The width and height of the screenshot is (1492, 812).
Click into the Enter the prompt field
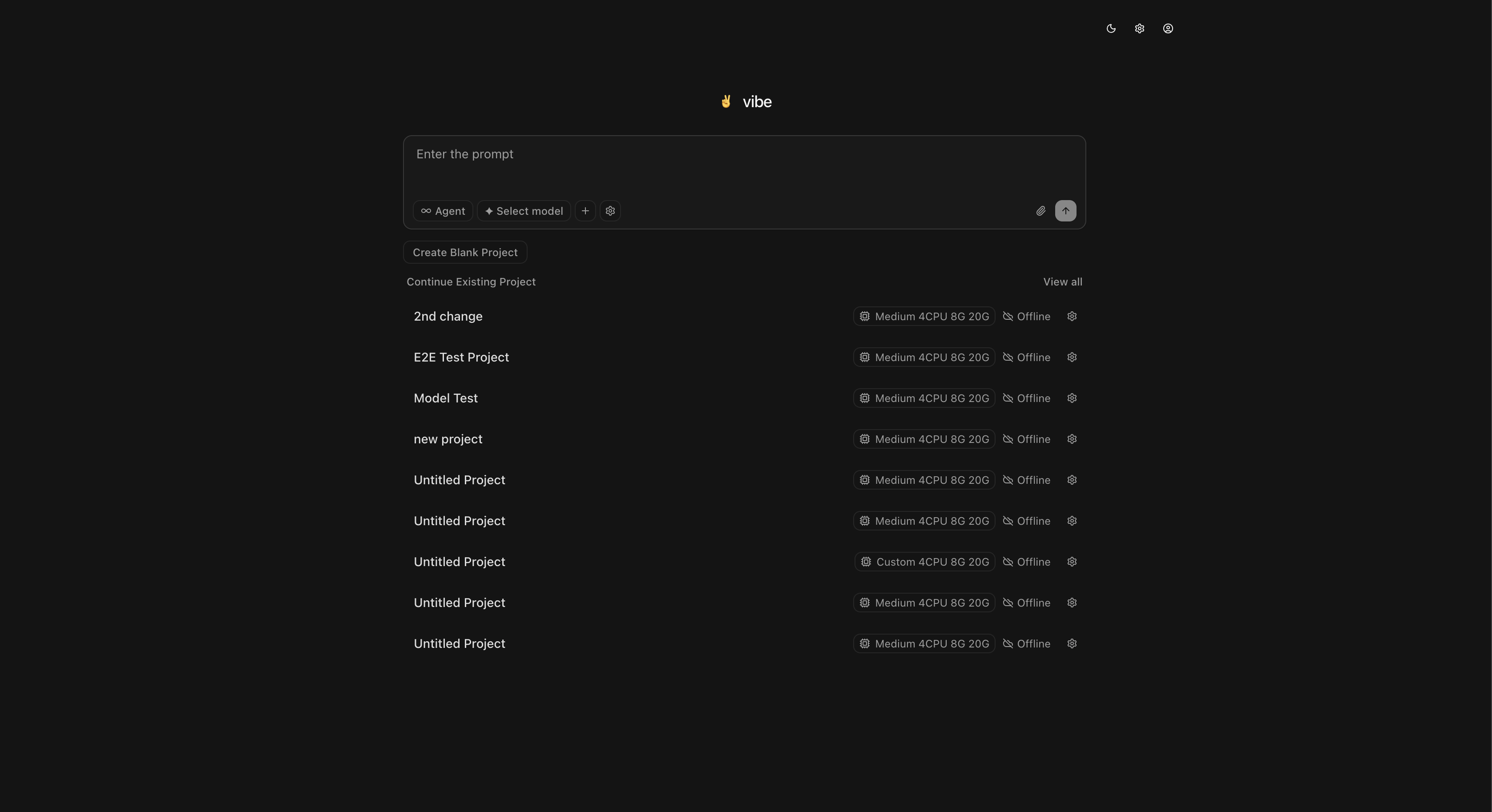[x=744, y=165]
